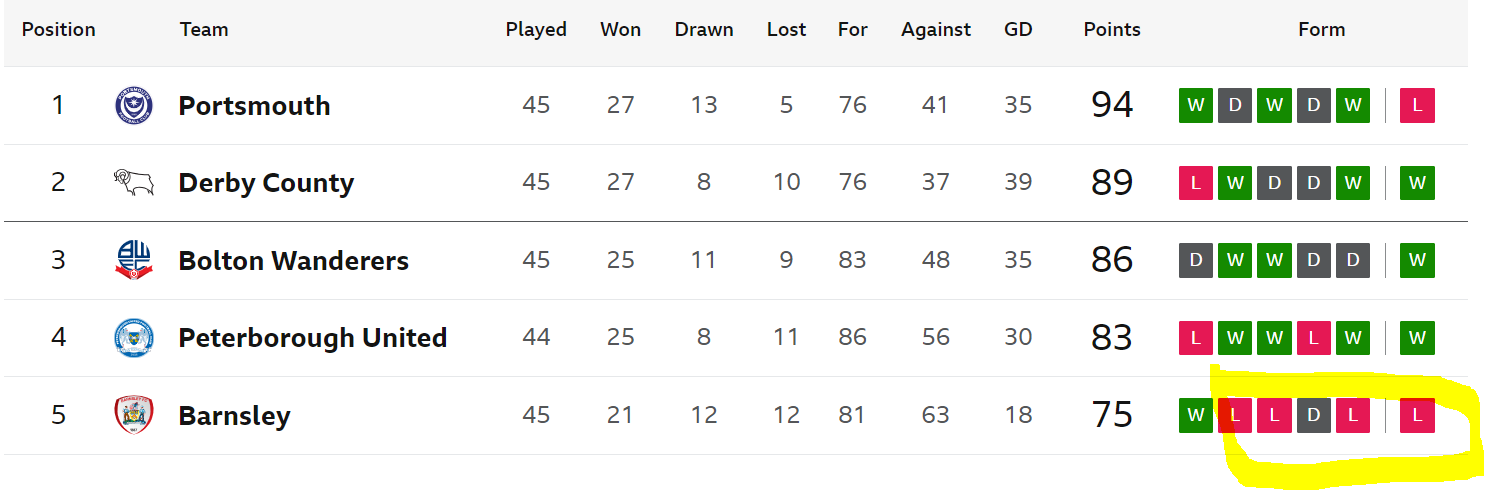Image resolution: width=1486 pixels, height=490 pixels.
Task: Click the Barnsley club badge
Action: [x=134, y=415]
